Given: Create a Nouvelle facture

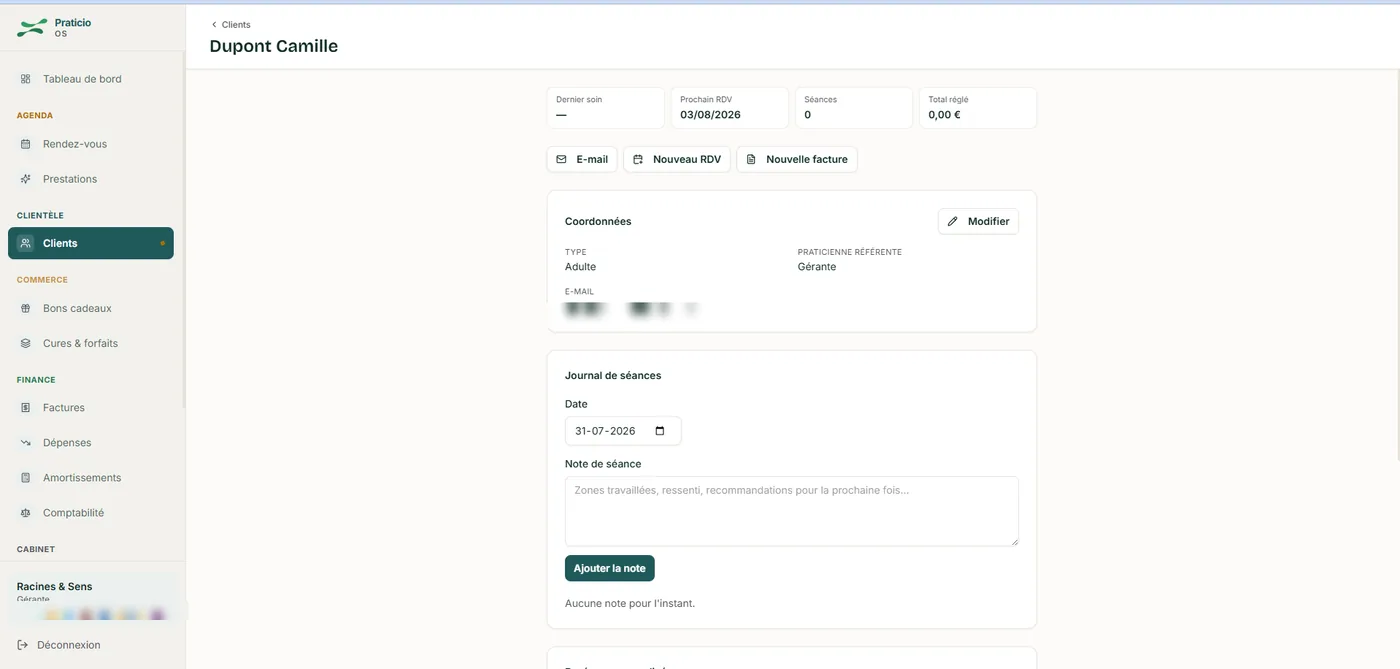Looking at the screenshot, I should (x=797, y=159).
